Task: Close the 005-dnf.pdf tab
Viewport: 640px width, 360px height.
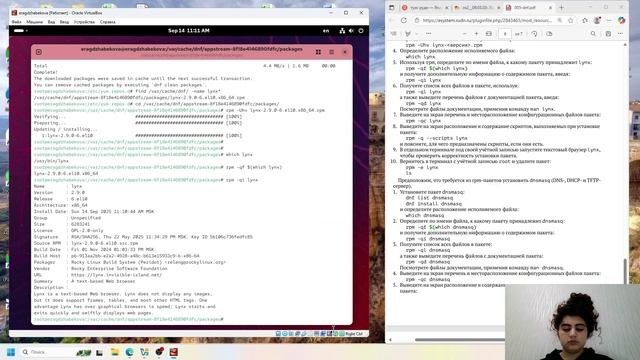Action: tap(550, 8)
